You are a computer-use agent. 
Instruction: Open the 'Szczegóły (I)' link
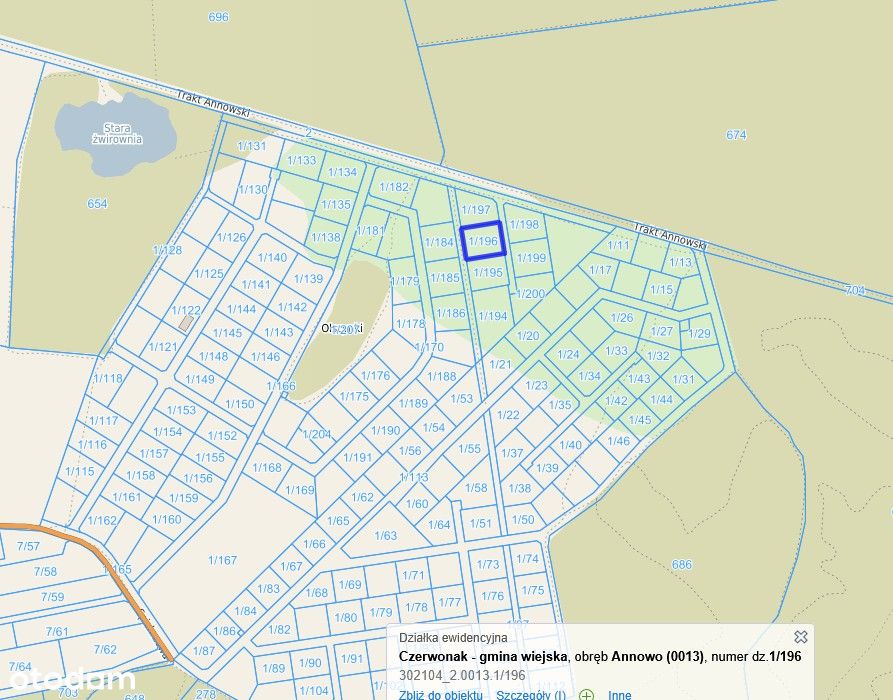coord(531,695)
